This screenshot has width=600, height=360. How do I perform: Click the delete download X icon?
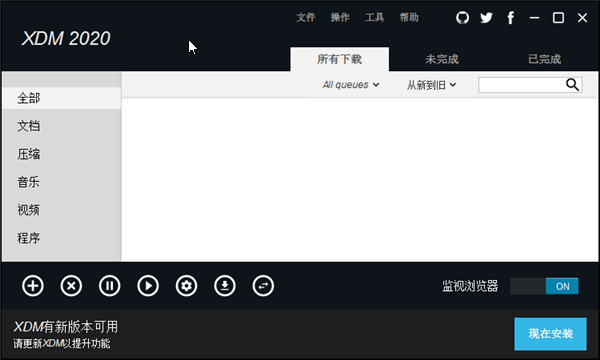[71, 286]
